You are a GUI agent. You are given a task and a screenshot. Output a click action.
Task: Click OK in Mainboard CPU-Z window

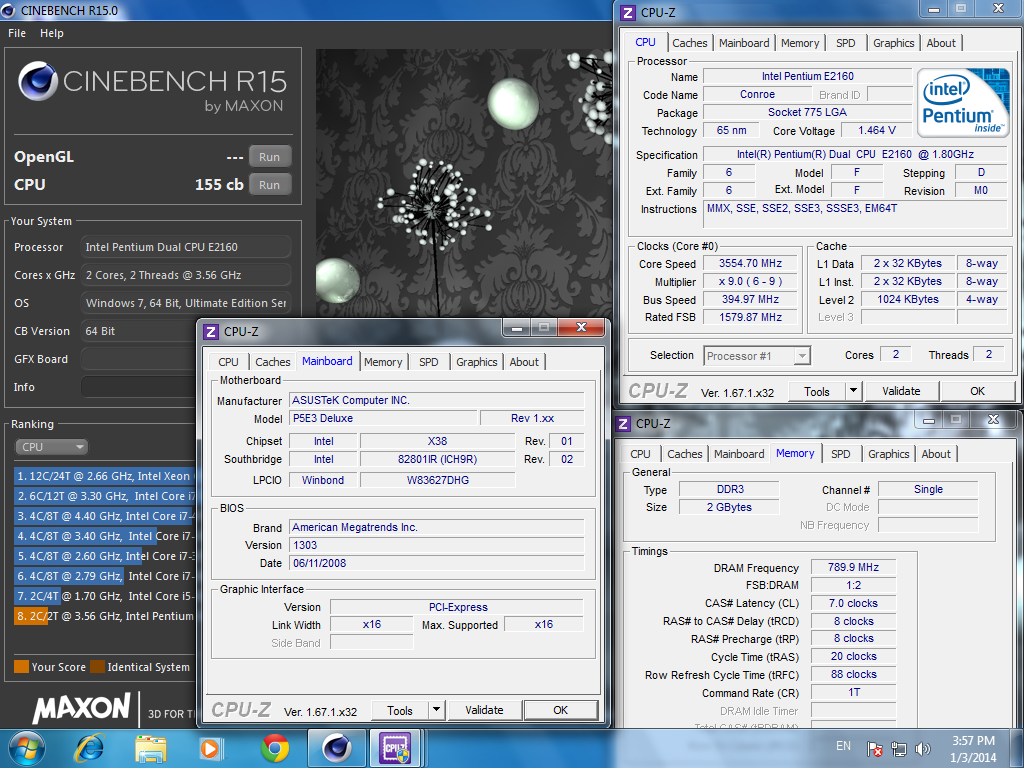[x=560, y=710]
